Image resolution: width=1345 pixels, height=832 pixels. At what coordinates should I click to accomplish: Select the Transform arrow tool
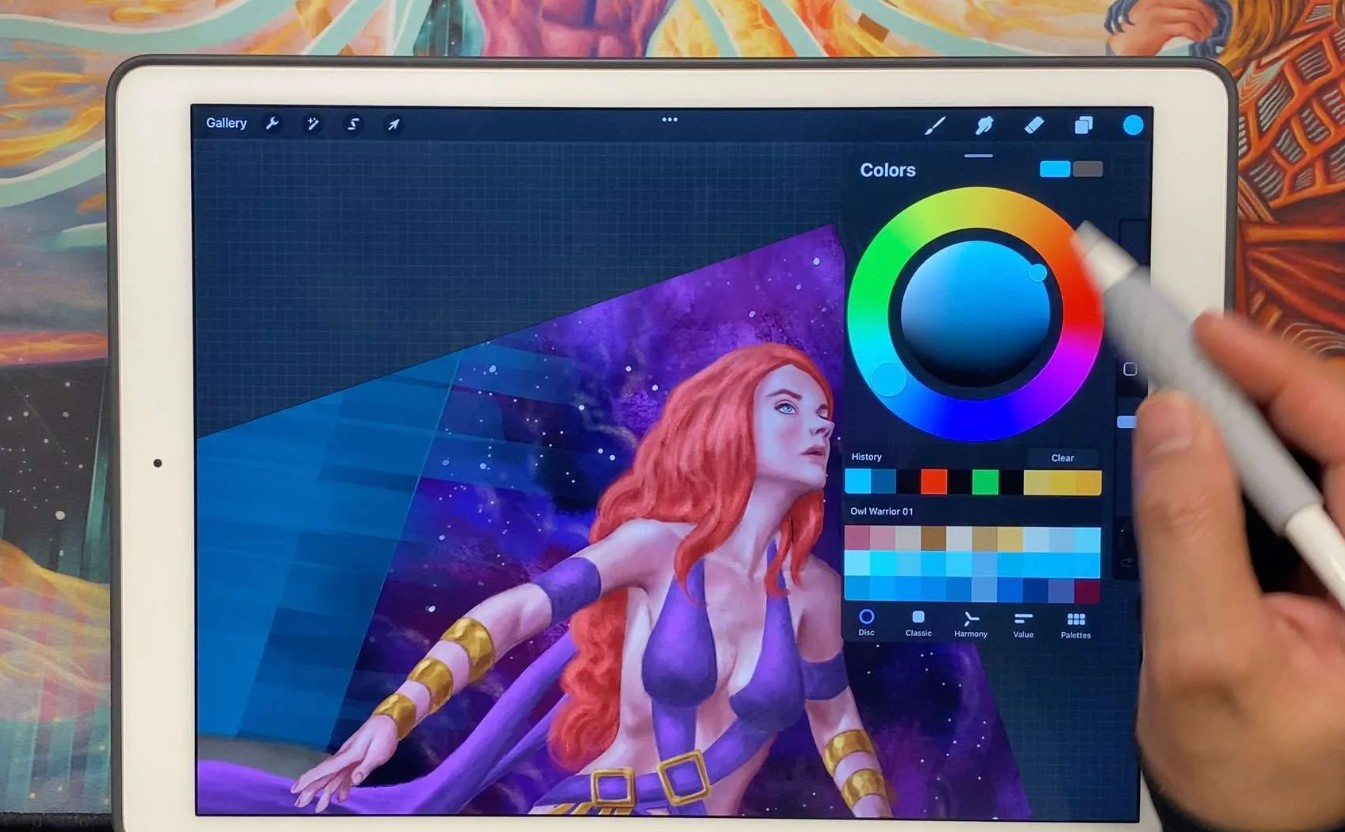click(x=393, y=124)
